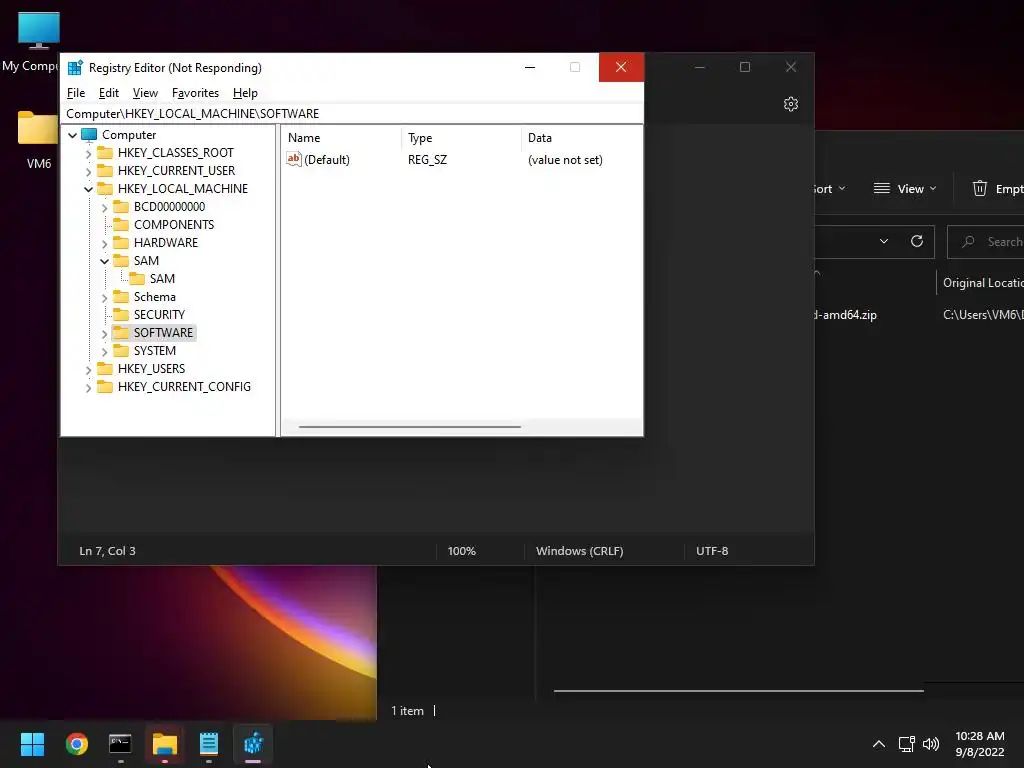Screen dimensions: 1024x768
Task: Collapse the SAM parent key
Action: pyautogui.click(x=104, y=261)
